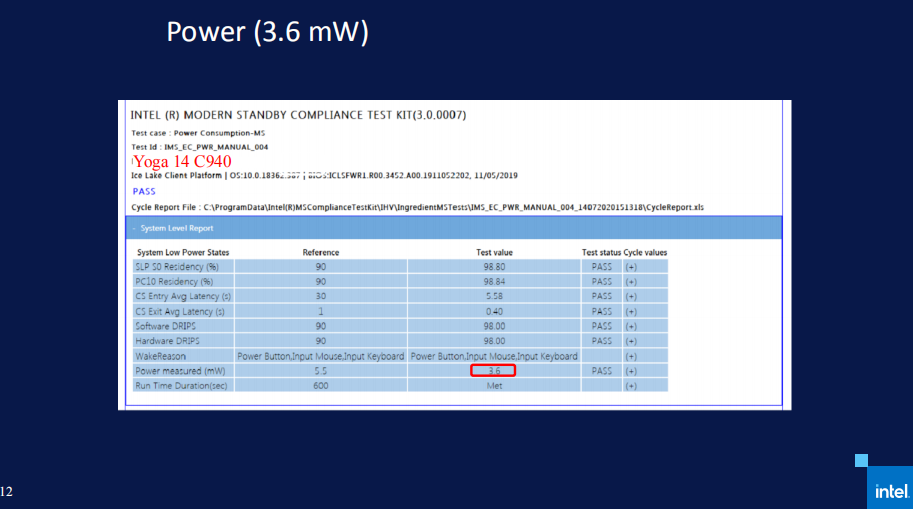
Task: Click the System Low Power States header
Action: [x=183, y=253]
